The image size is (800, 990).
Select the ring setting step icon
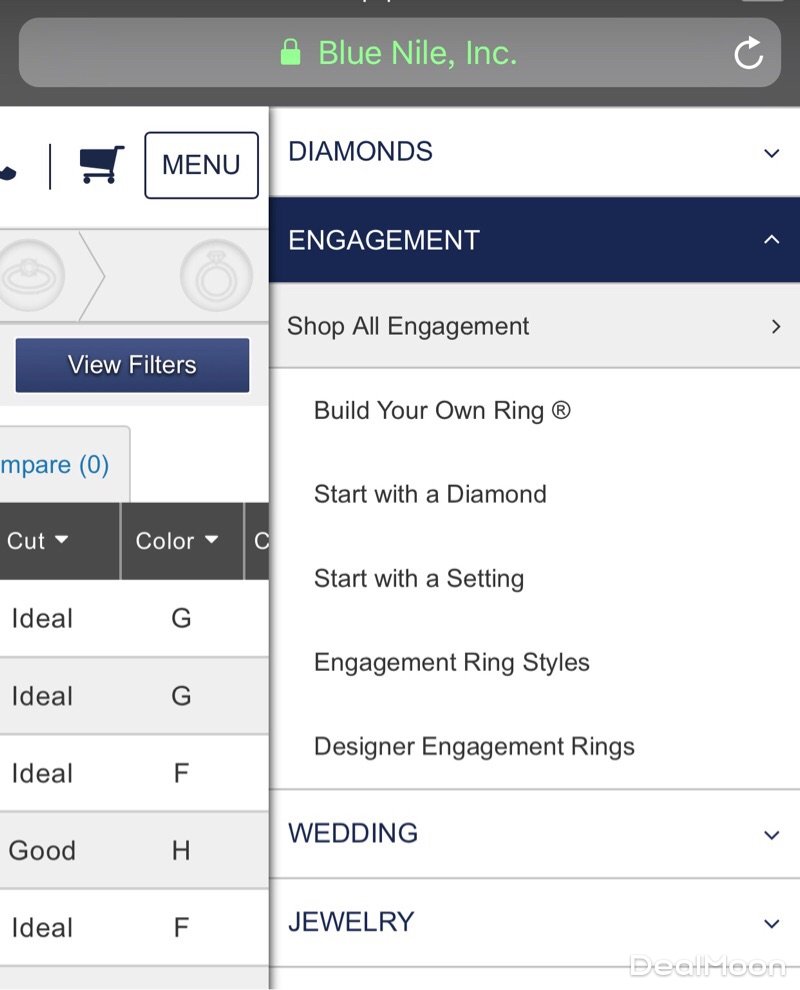pyautogui.click(x=30, y=275)
